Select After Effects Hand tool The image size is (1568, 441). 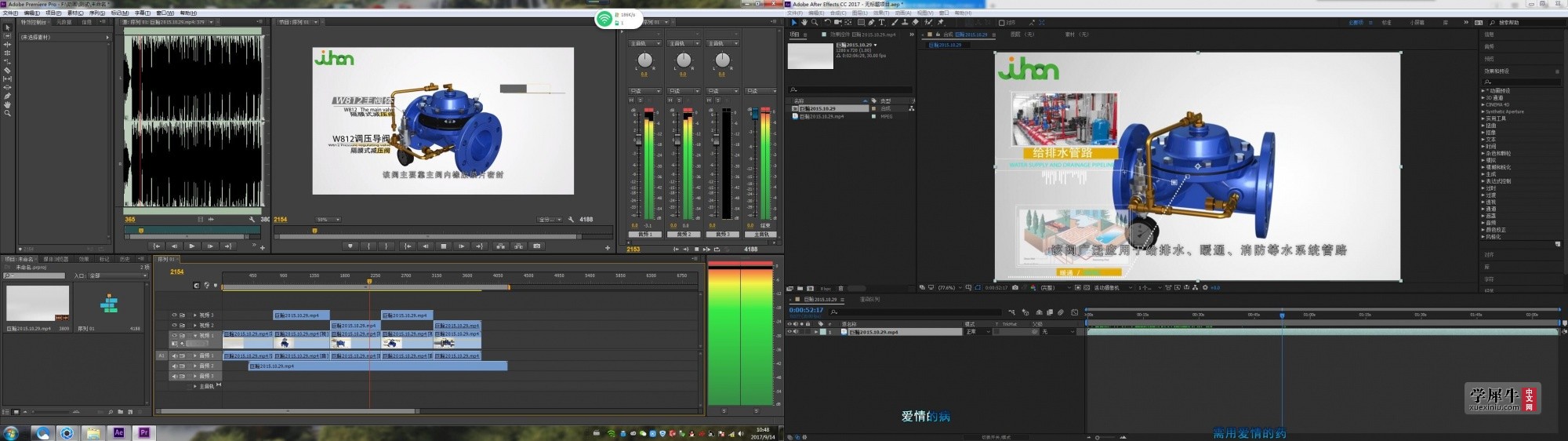(804, 22)
